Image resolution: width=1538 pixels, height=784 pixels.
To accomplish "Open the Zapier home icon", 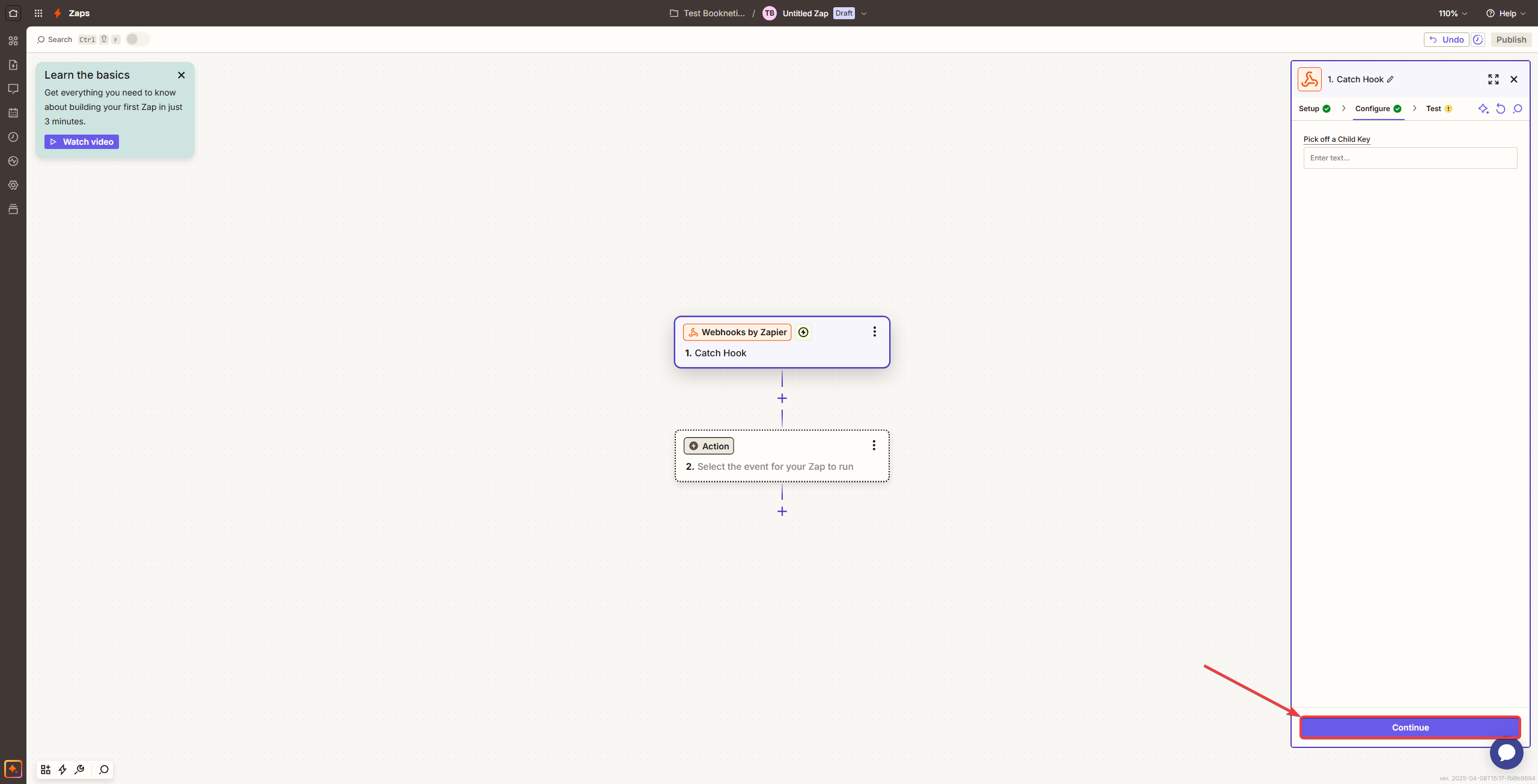I will pos(13,13).
